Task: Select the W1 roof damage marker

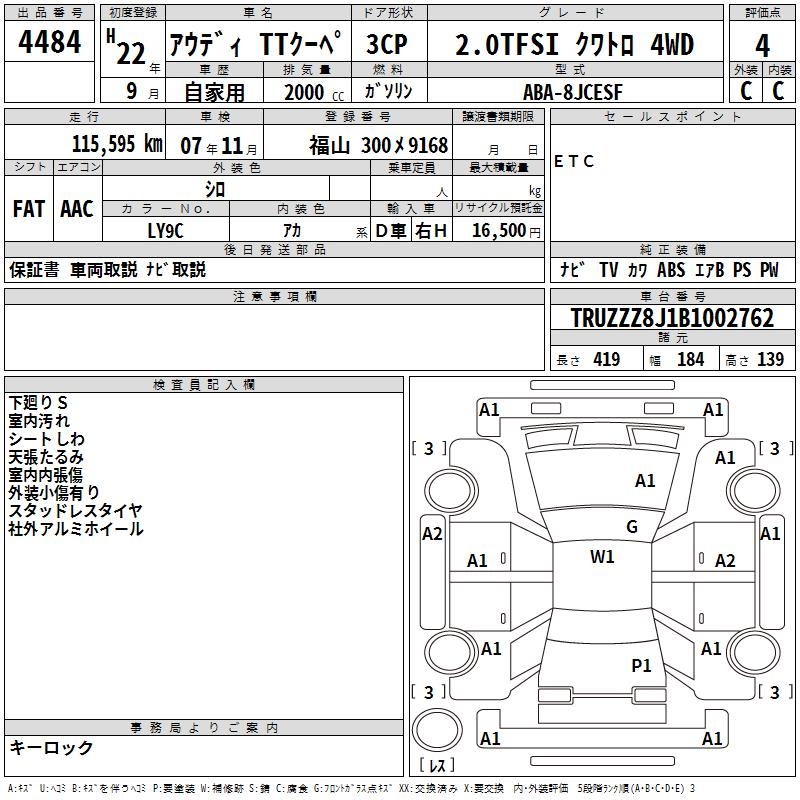Action: click(602, 557)
